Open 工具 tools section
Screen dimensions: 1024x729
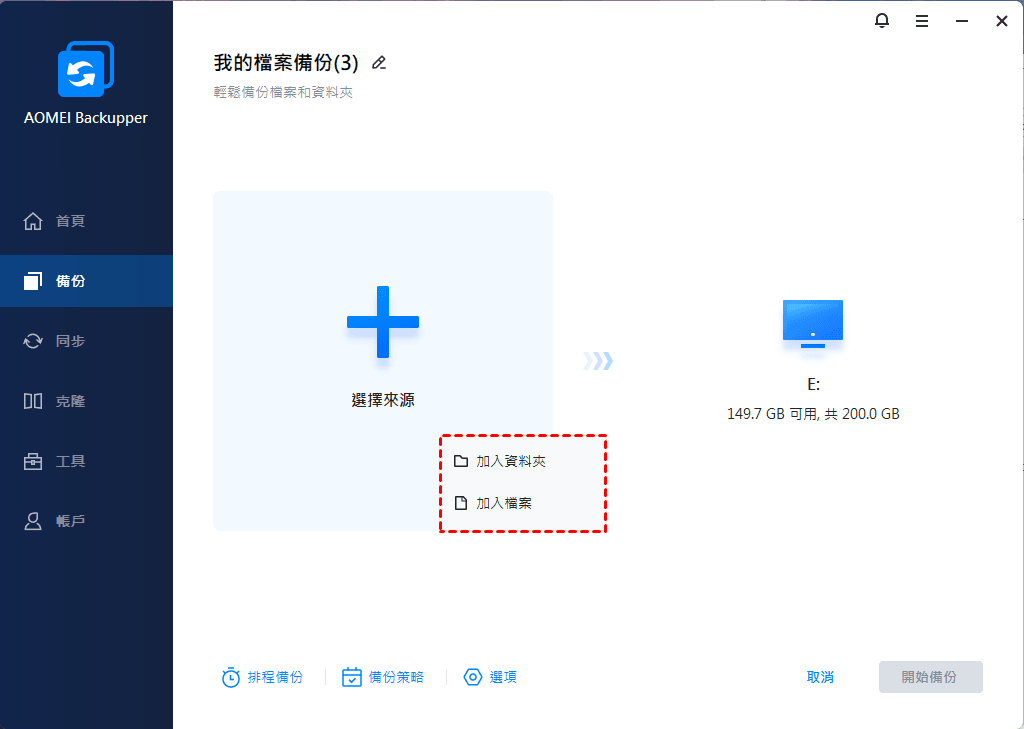coord(86,461)
